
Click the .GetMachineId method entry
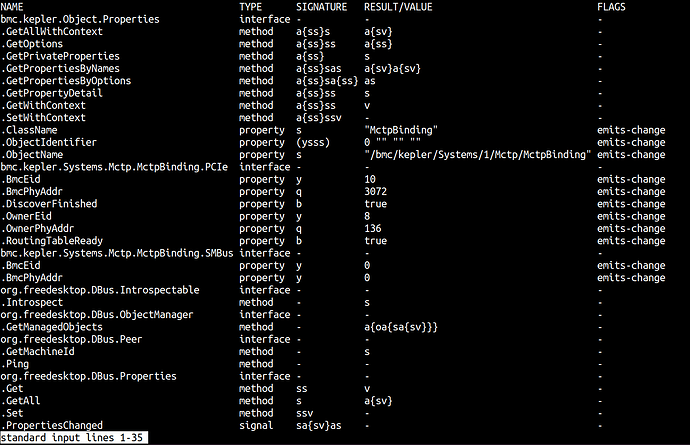39,351
